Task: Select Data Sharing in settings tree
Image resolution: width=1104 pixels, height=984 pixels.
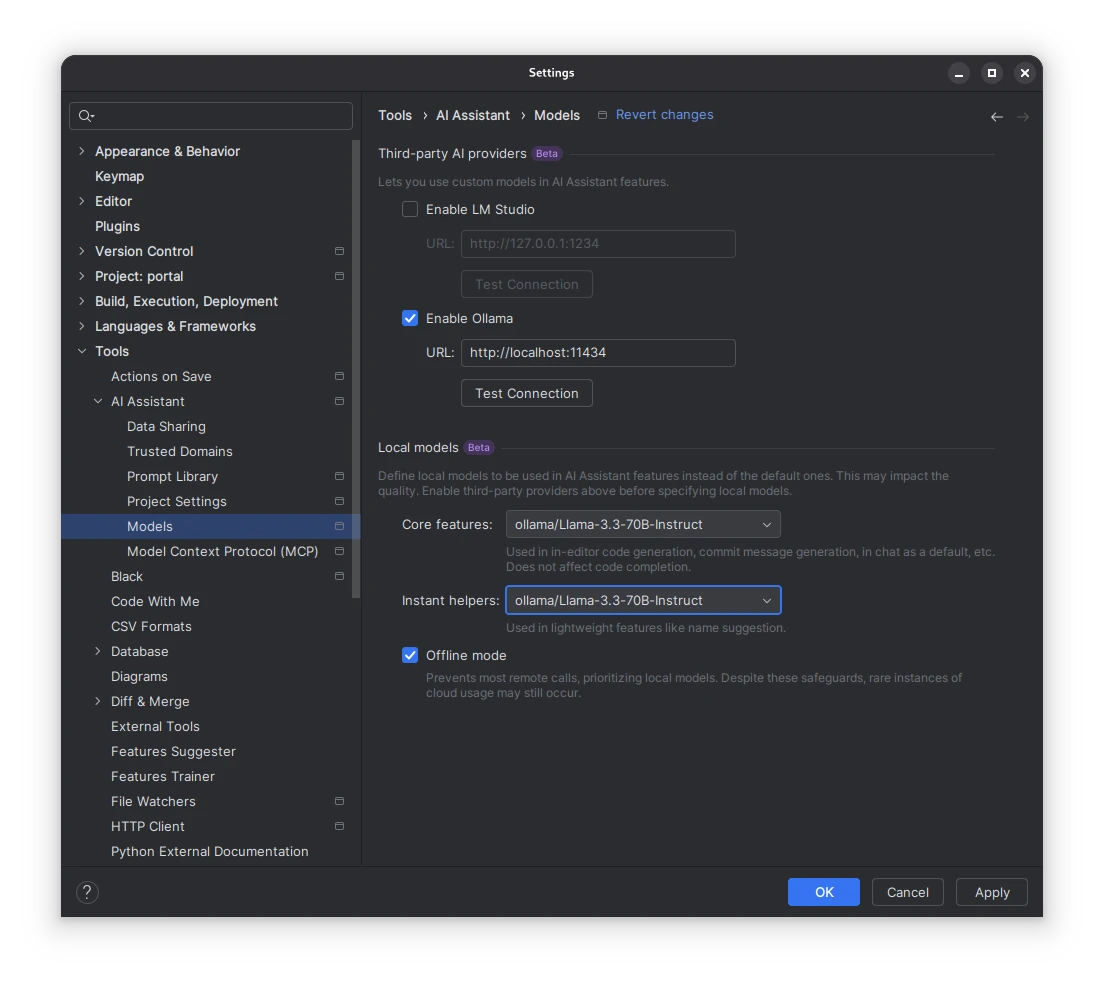Action: (x=166, y=426)
